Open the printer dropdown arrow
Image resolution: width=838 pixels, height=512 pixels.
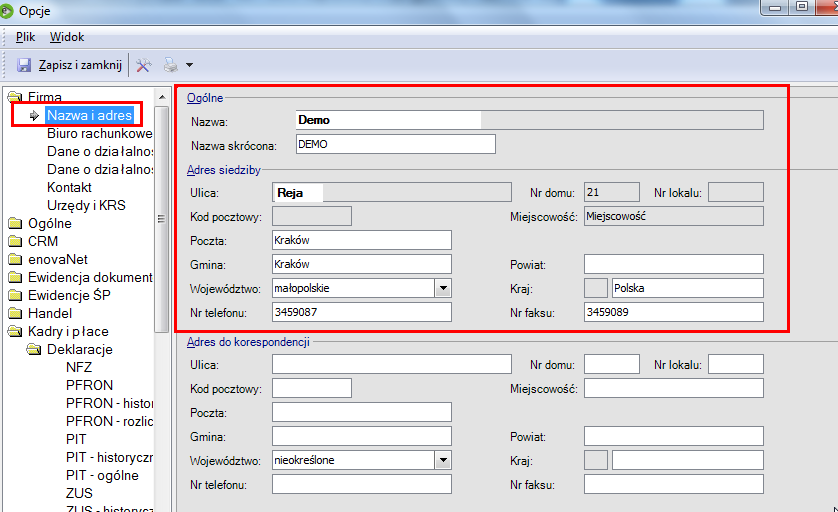[189, 65]
